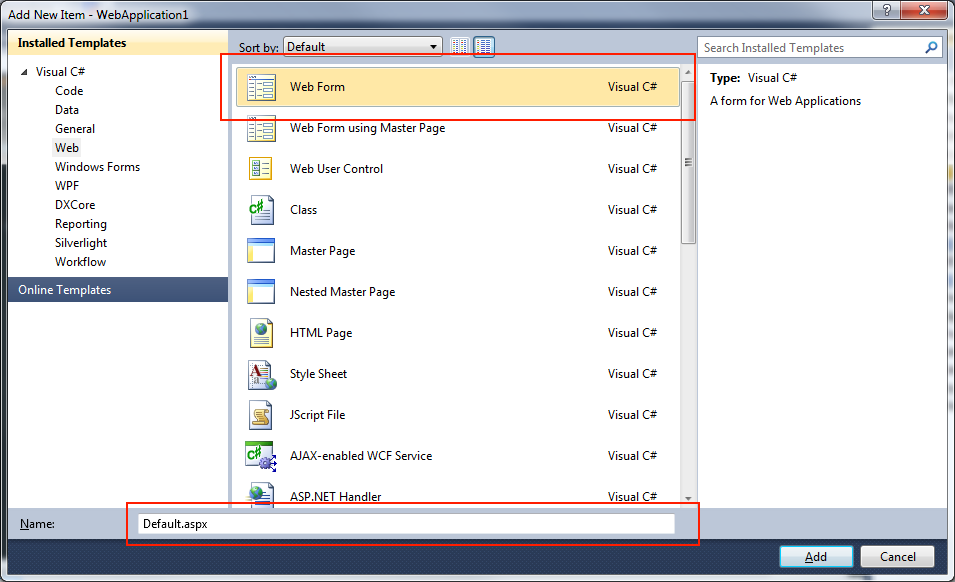
Task: Click the dialog help question mark button
Action: click(887, 10)
